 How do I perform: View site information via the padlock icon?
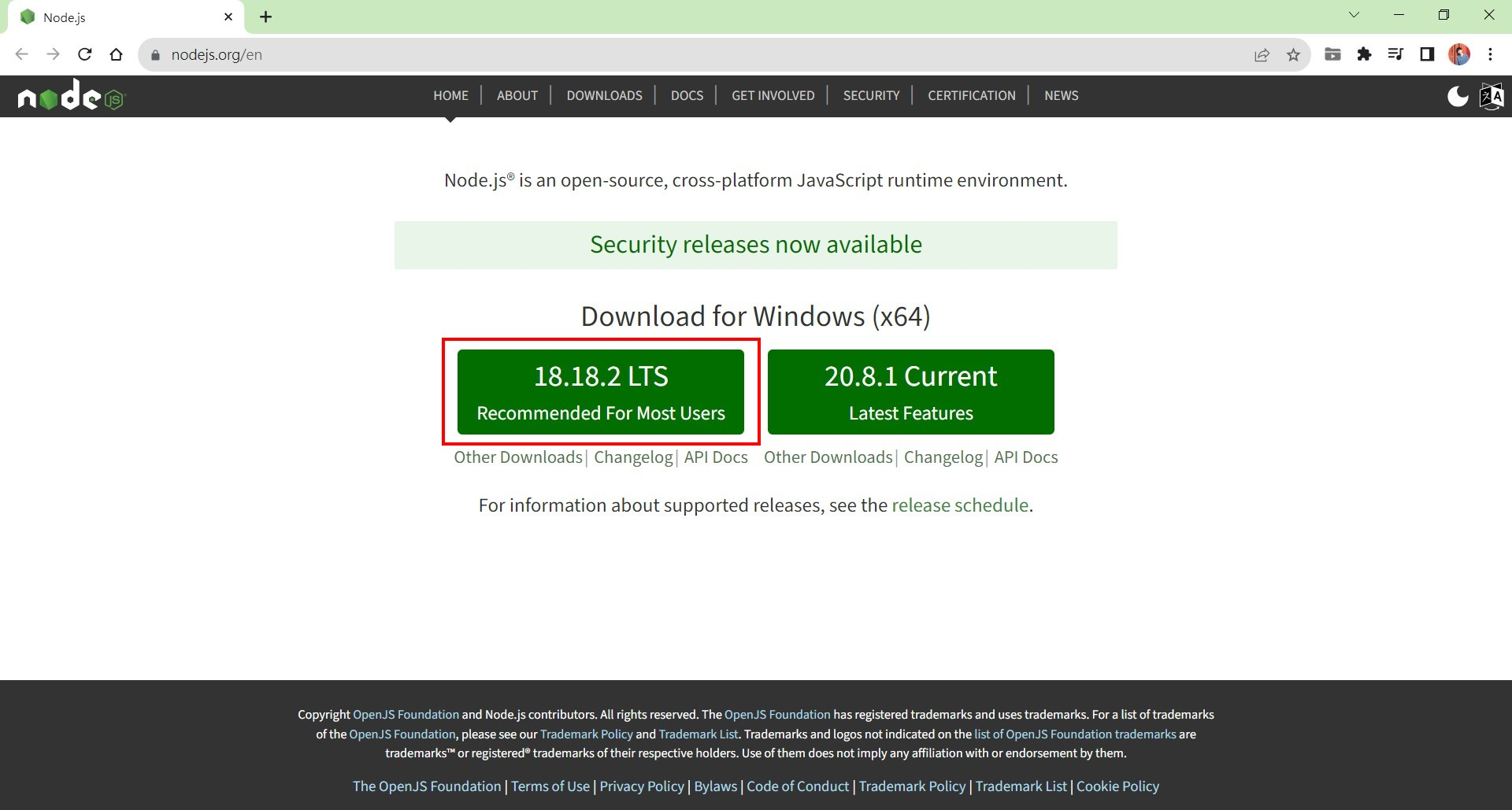tap(155, 54)
